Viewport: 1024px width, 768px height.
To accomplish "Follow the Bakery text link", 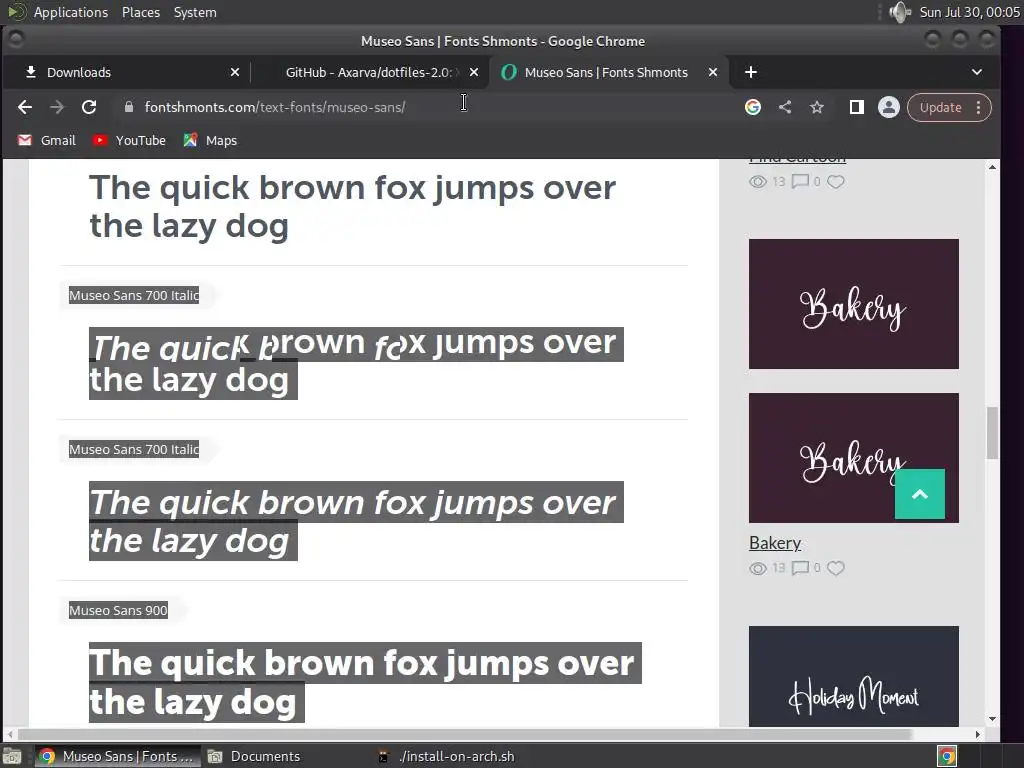I will (x=775, y=543).
